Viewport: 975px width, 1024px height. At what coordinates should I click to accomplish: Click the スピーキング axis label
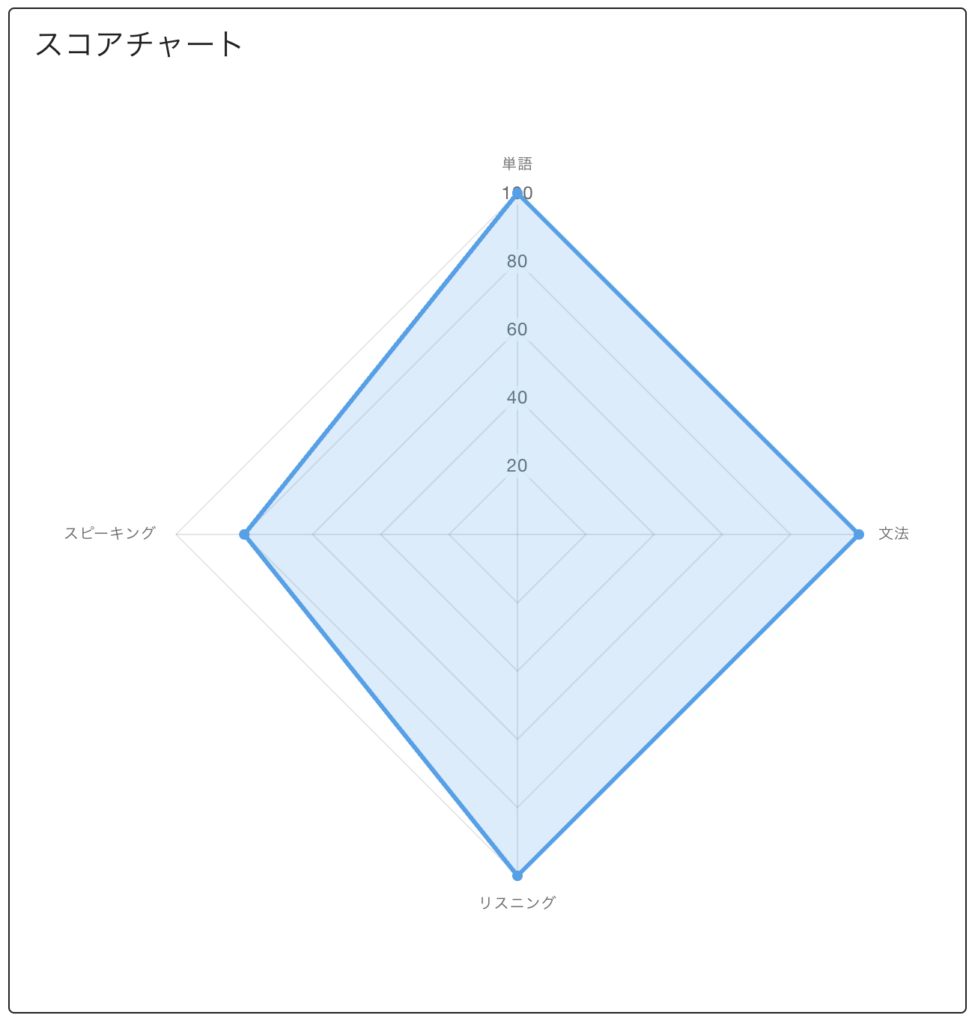point(110,534)
